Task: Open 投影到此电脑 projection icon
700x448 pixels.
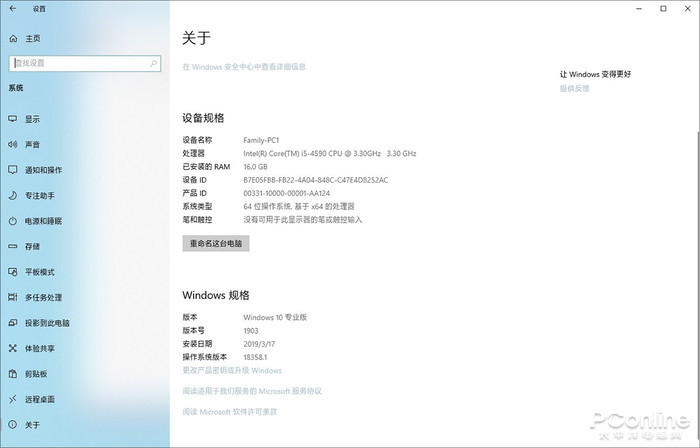Action: point(12,323)
